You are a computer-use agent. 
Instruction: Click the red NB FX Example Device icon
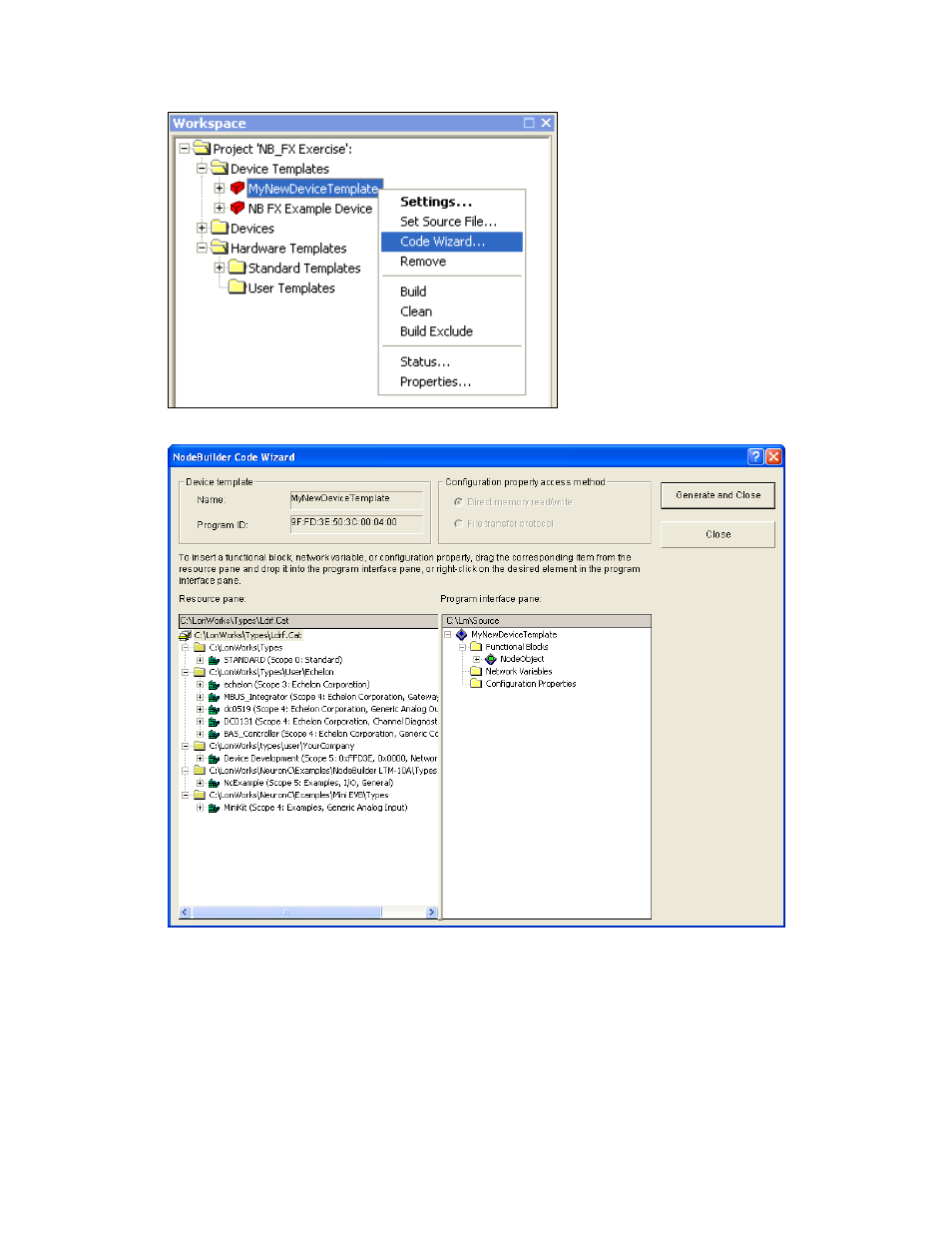238,208
